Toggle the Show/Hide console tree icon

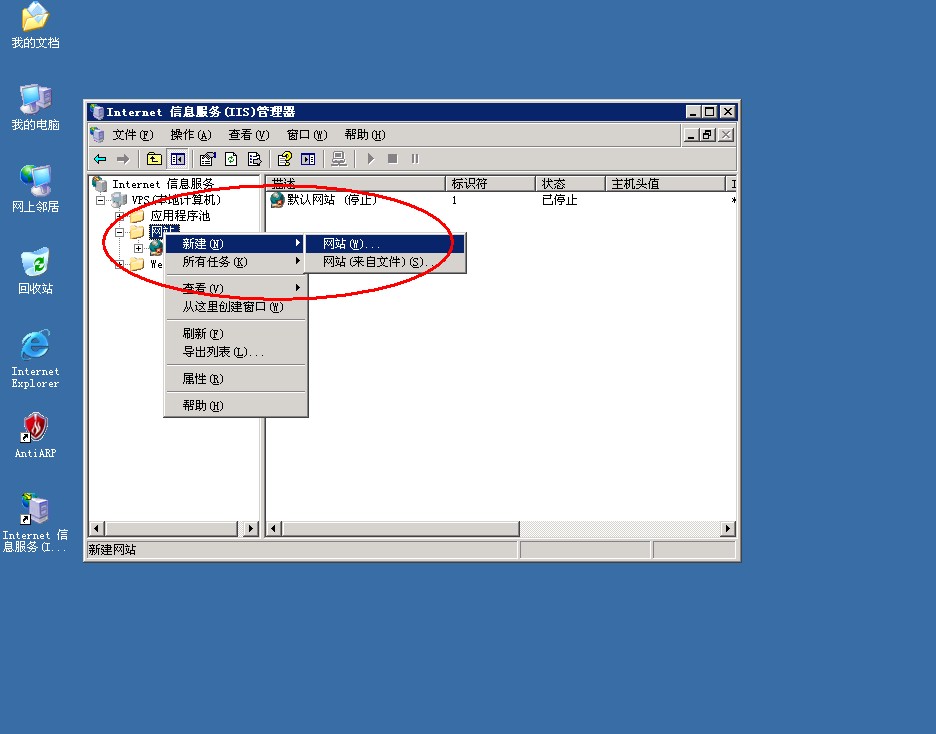178,159
